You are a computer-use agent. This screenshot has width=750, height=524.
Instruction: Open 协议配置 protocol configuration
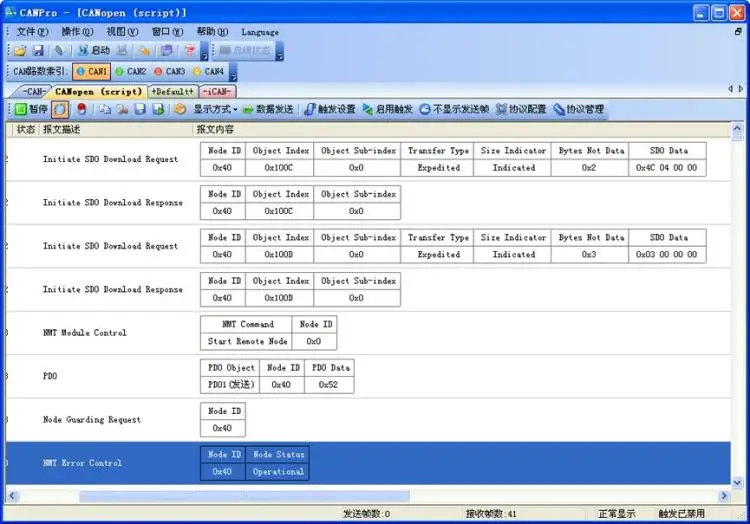(521, 109)
